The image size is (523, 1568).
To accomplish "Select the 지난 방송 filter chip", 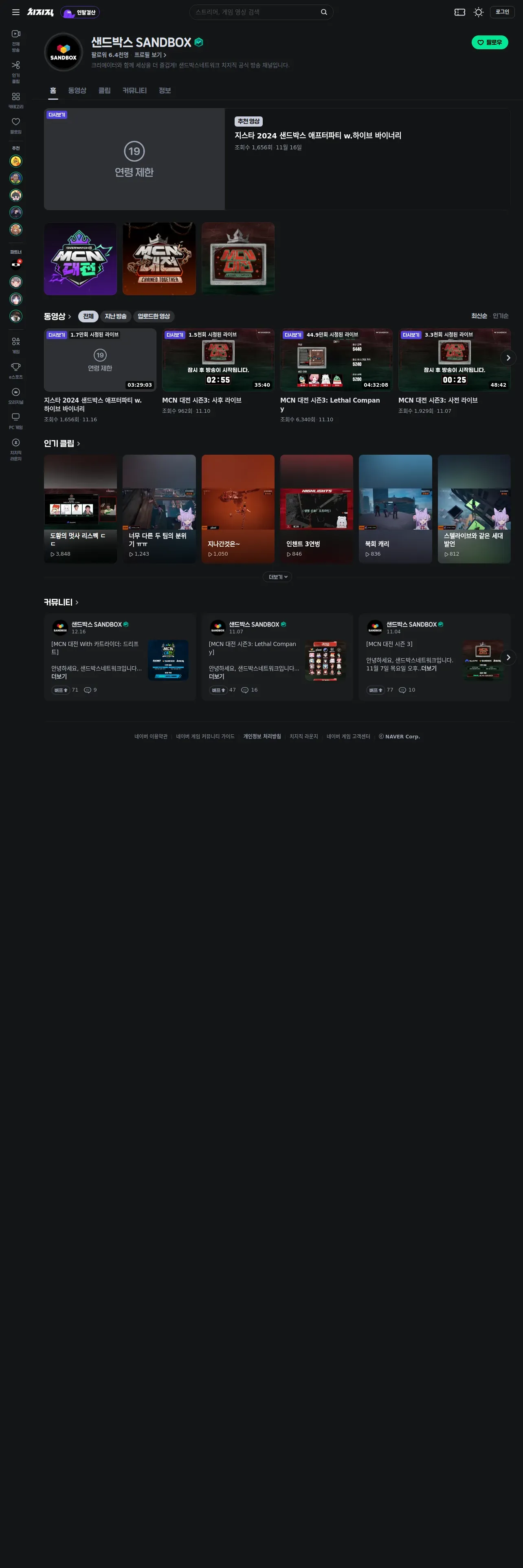I will pyautogui.click(x=116, y=317).
